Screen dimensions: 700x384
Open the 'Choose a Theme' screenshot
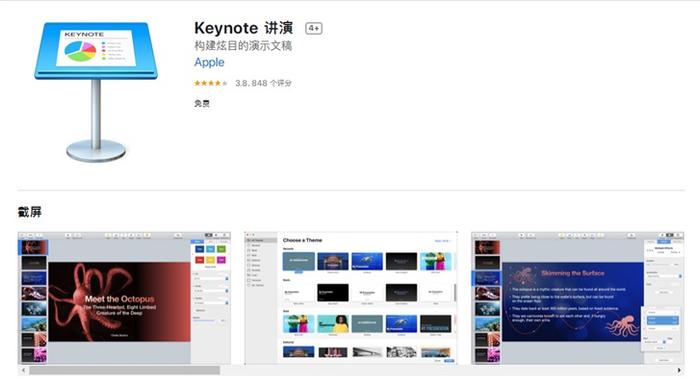click(x=351, y=297)
